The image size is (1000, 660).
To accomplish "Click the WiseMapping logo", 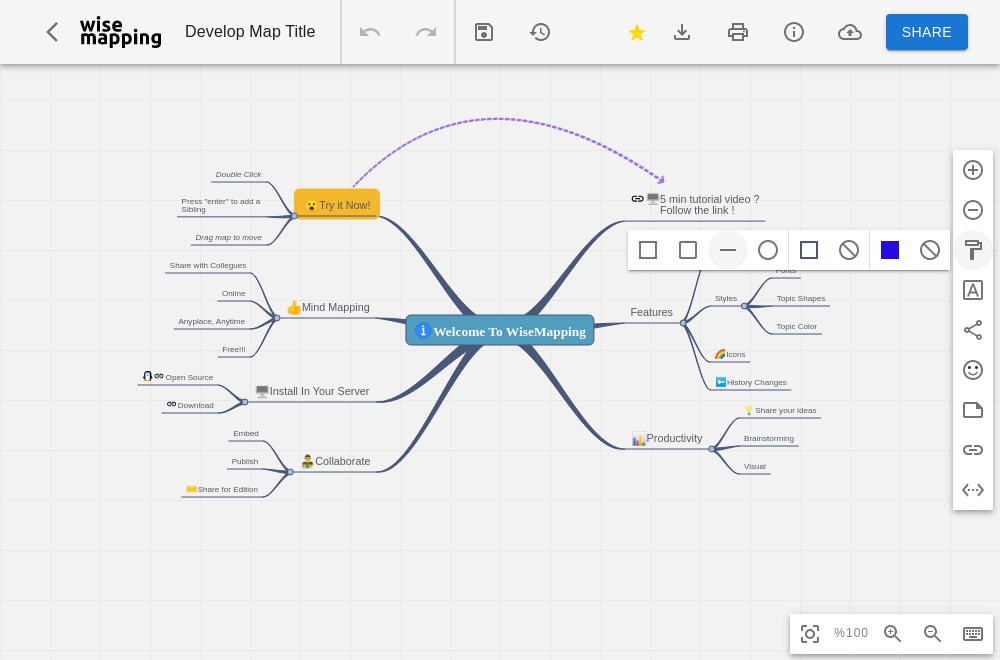I will pyautogui.click(x=121, y=33).
